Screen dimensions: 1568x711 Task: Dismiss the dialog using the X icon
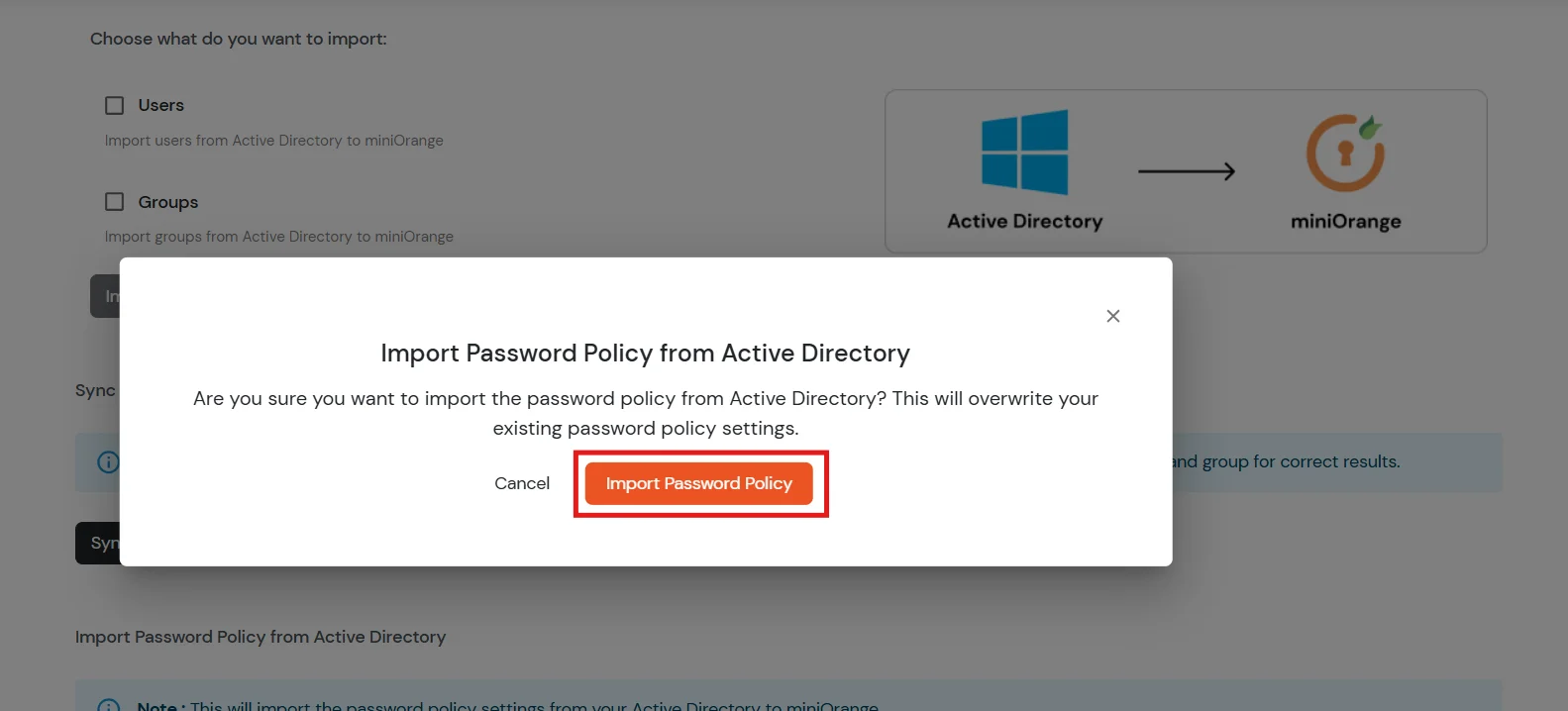click(1112, 316)
